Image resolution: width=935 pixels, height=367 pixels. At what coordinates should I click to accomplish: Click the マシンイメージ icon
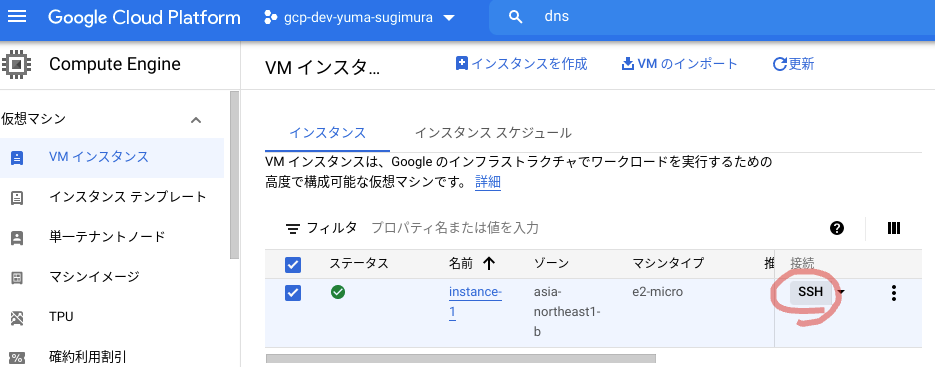coord(17,278)
